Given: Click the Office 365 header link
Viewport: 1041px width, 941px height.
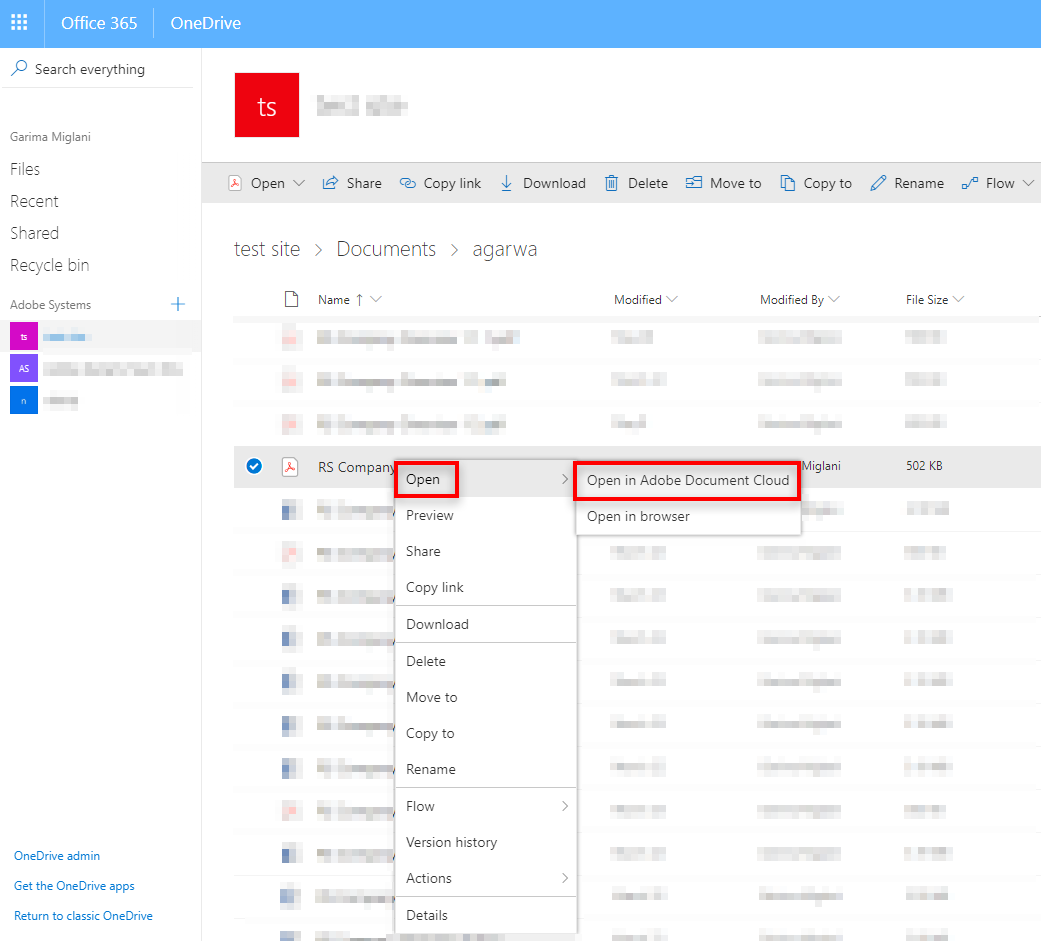Looking at the screenshot, I should point(99,23).
